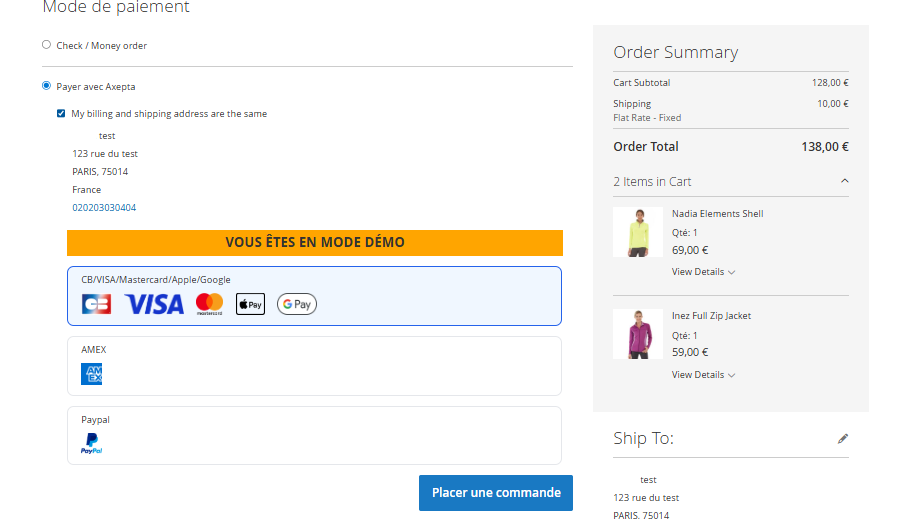Viewport: 916px width, 520px height.
Task: Click Nadia Elements Shell product thumbnail
Action: click(x=637, y=232)
